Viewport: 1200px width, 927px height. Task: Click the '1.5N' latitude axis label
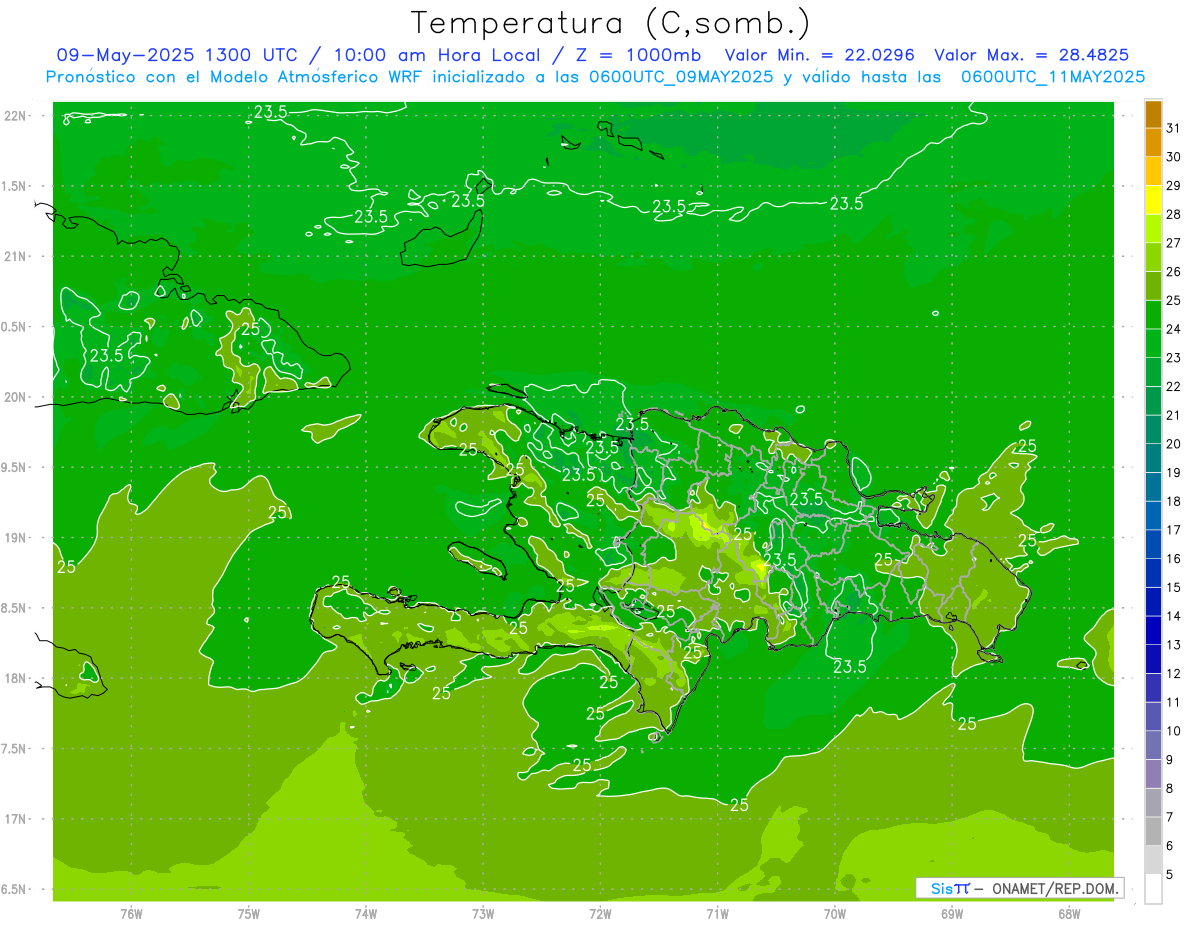(x=14, y=187)
